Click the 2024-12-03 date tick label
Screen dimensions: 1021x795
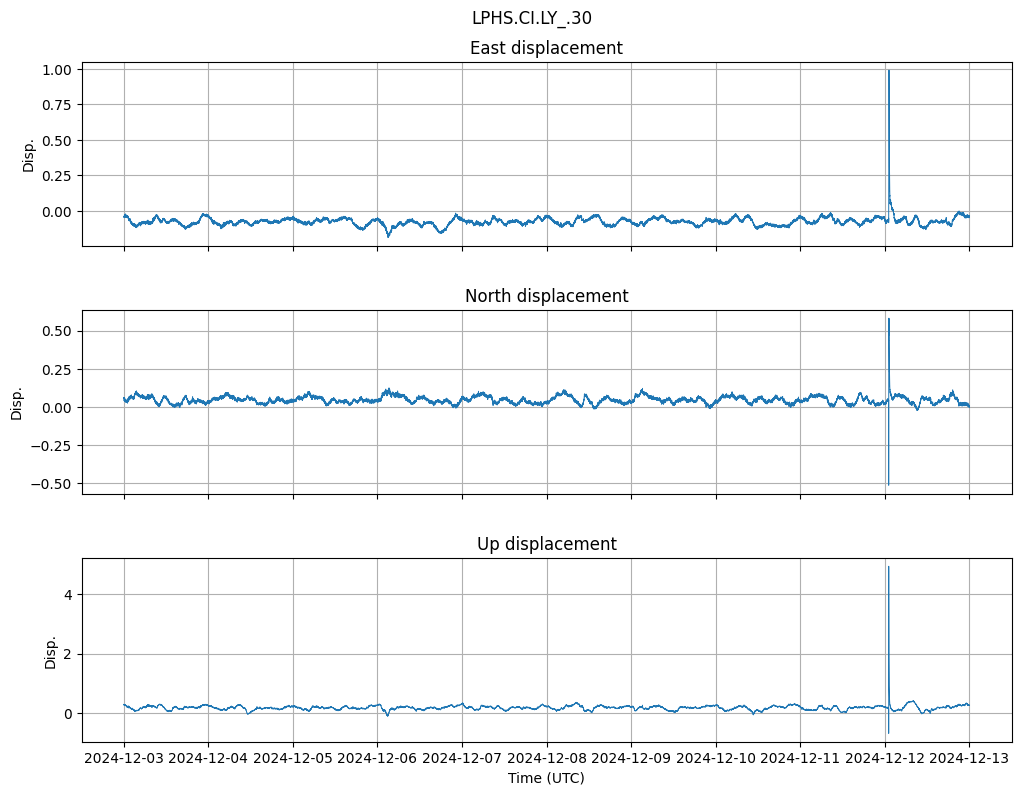click(124, 759)
